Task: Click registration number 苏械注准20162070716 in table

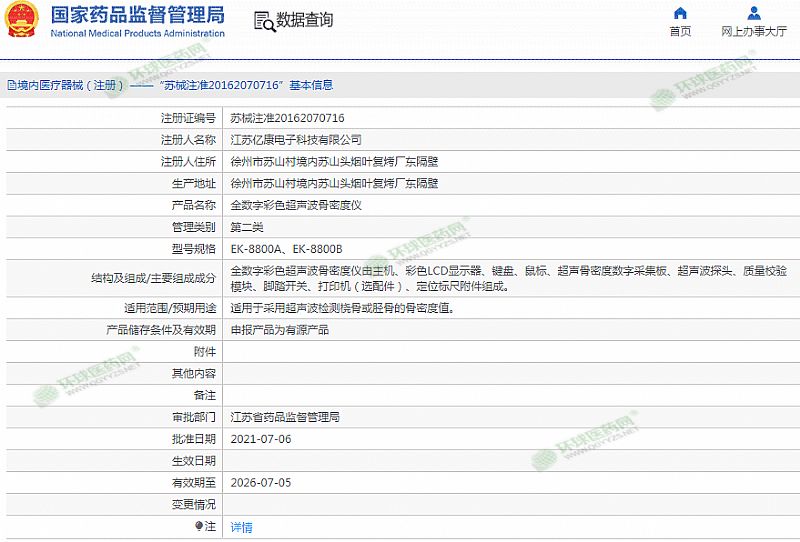Action: (287, 118)
